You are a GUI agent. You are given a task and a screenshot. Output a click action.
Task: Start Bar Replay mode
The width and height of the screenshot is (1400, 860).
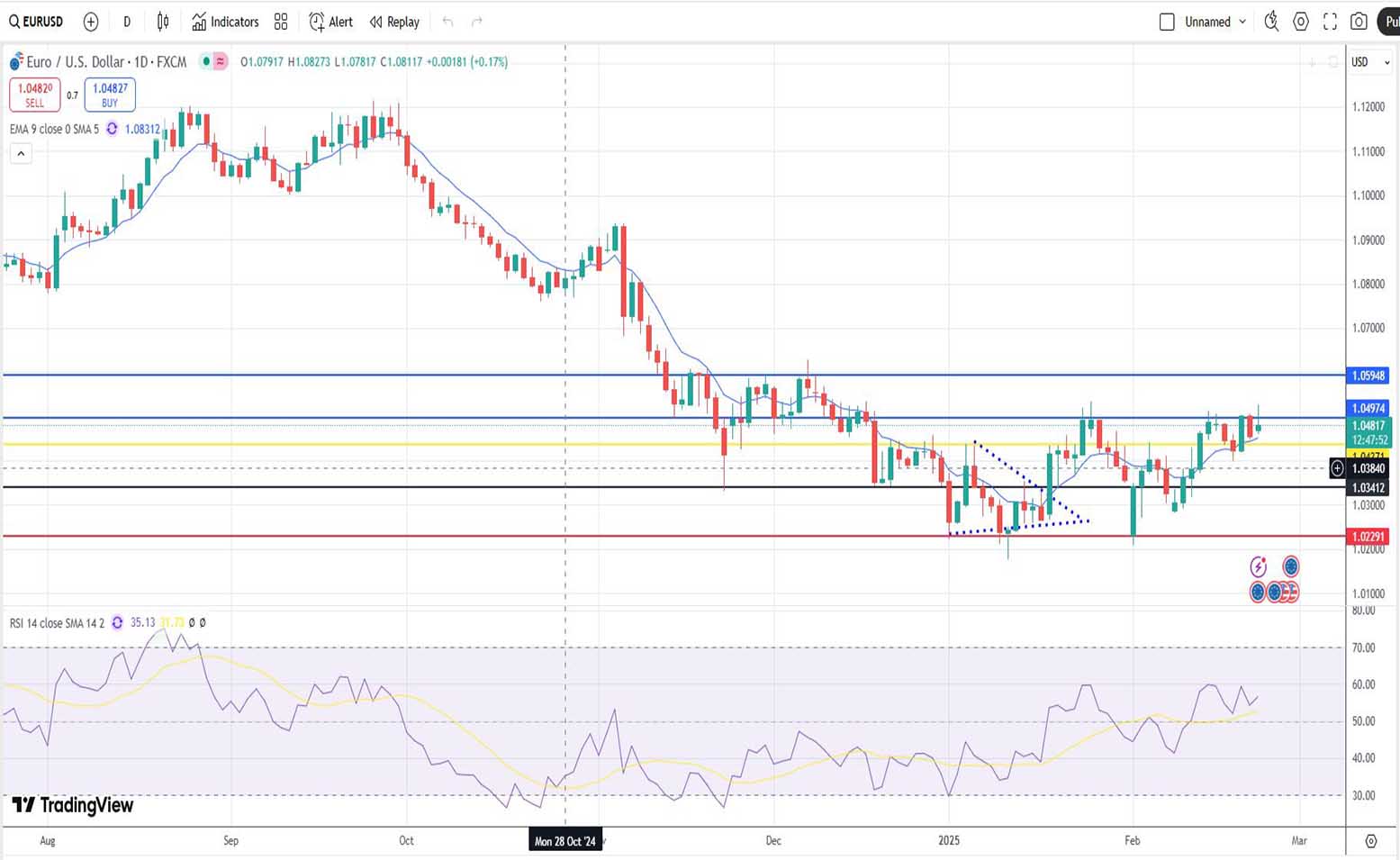[394, 22]
